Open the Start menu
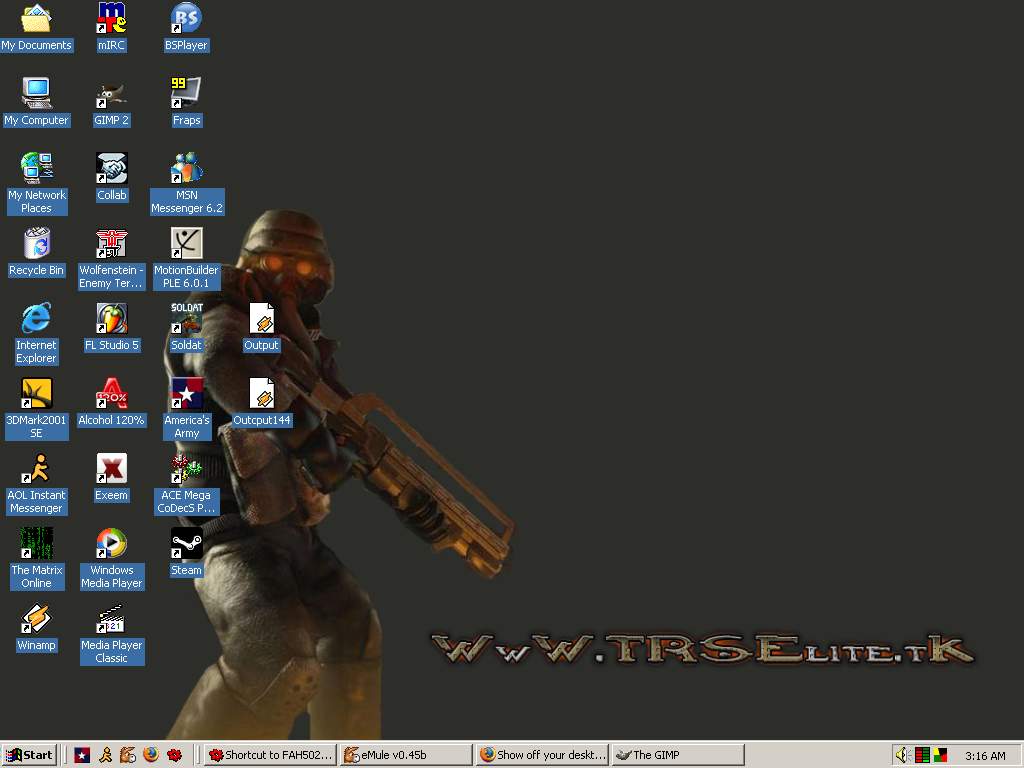This screenshot has width=1024, height=768. coord(29,755)
